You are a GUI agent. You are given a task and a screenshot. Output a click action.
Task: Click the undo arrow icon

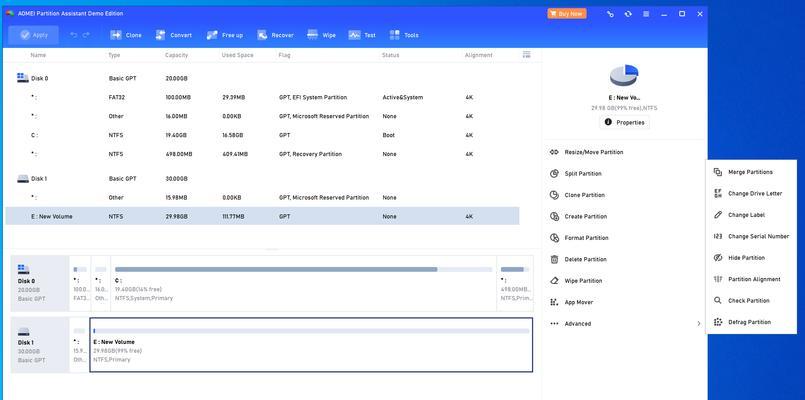[x=74, y=35]
